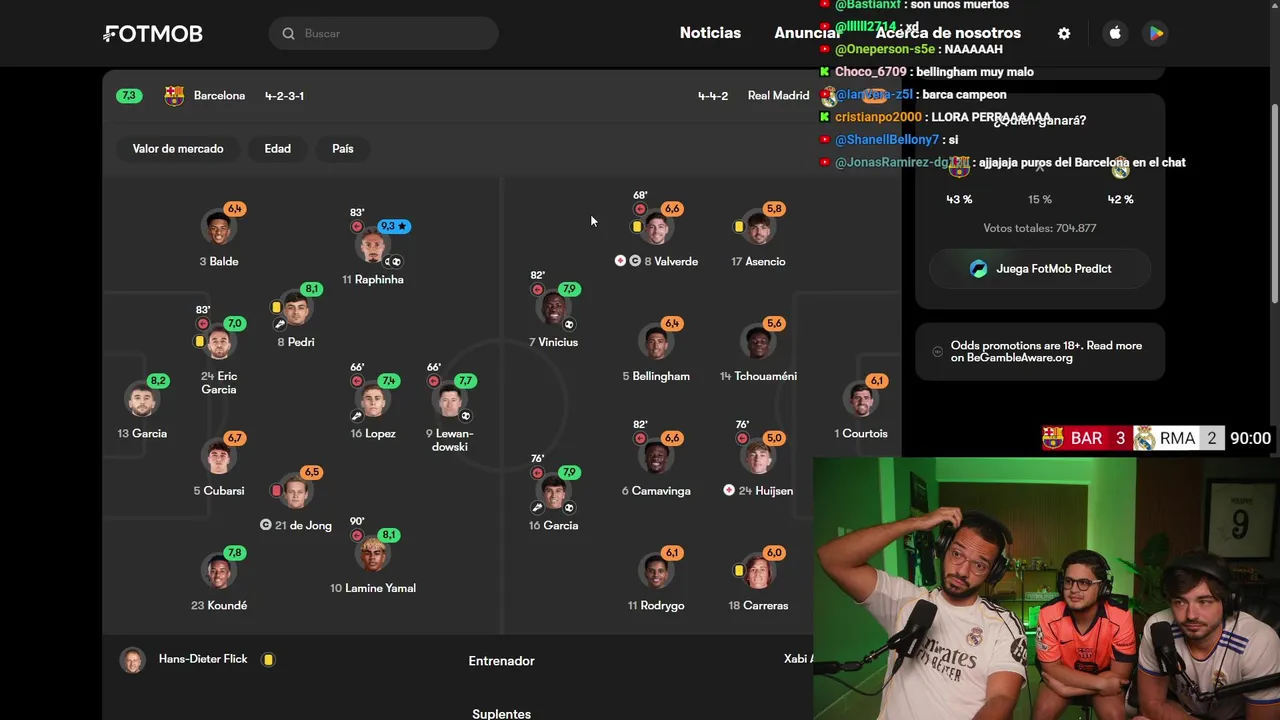The image size is (1280, 720).
Task: Open the Google Play store icon
Action: (1156, 34)
